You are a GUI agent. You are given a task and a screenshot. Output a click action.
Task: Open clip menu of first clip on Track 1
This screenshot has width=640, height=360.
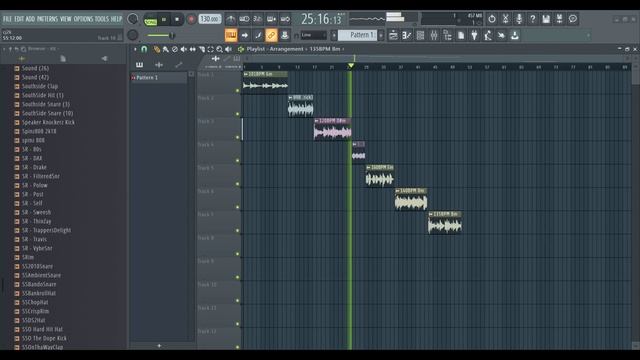246,74
